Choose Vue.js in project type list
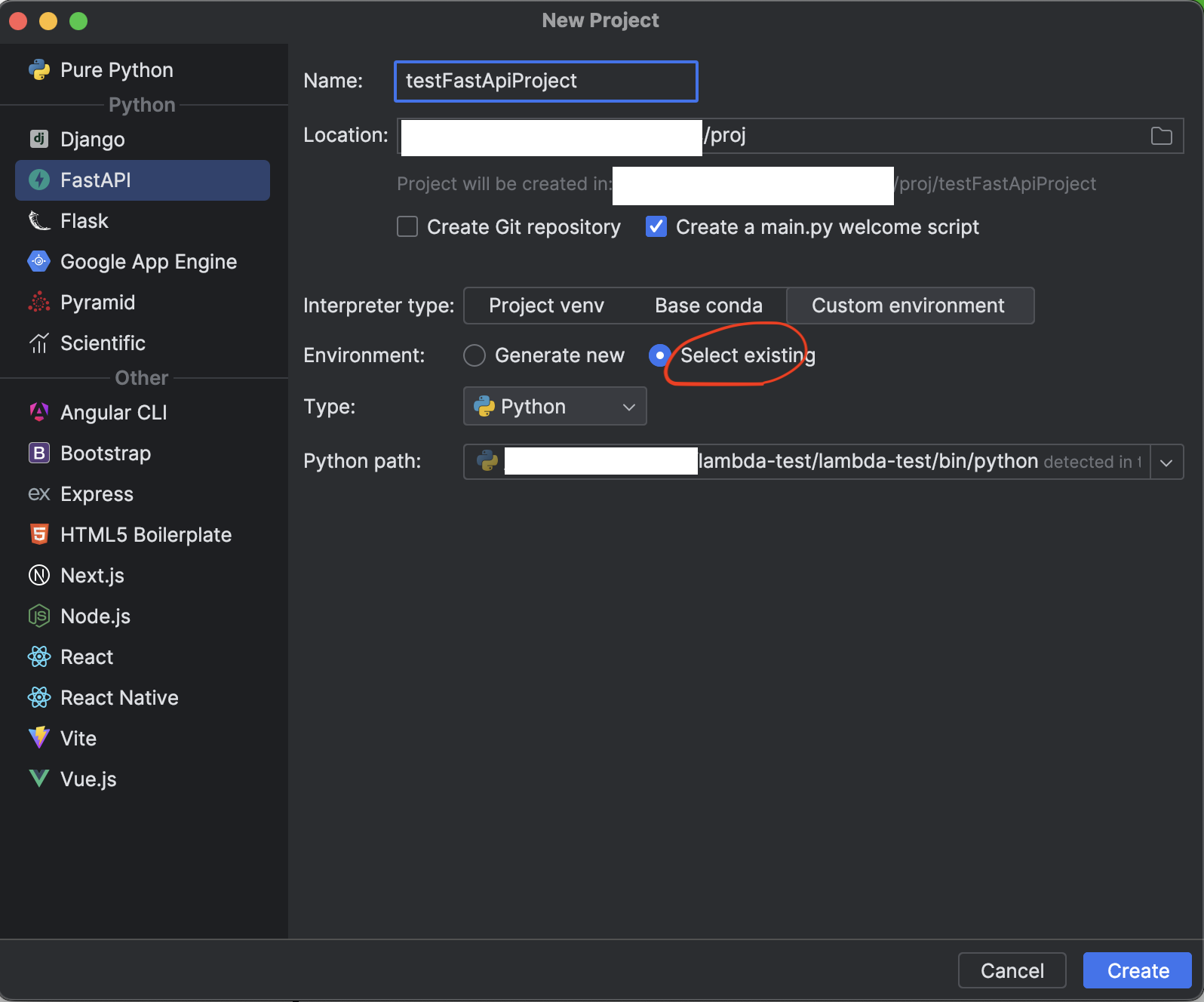 [x=143, y=779]
